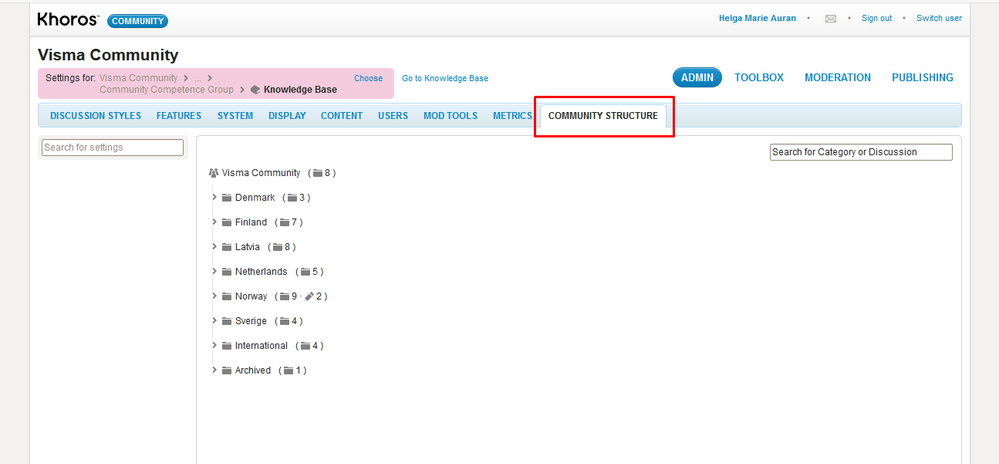The image size is (999, 464).
Task: Click the Sign out link
Action: (x=877, y=18)
